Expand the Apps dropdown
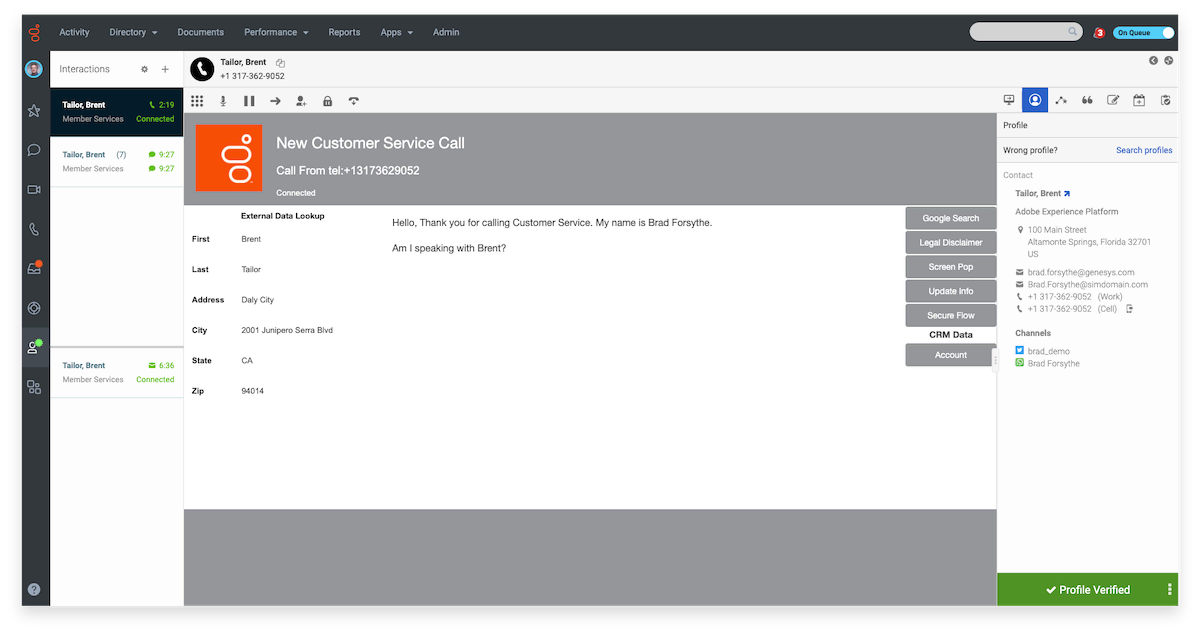 (396, 31)
